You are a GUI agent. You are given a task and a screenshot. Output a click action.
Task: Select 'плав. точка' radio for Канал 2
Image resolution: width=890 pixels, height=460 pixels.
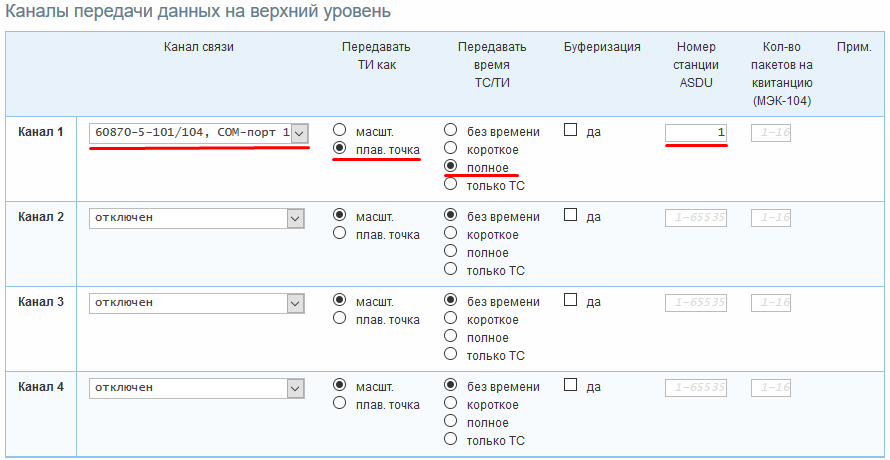click(x=340, y=233)
